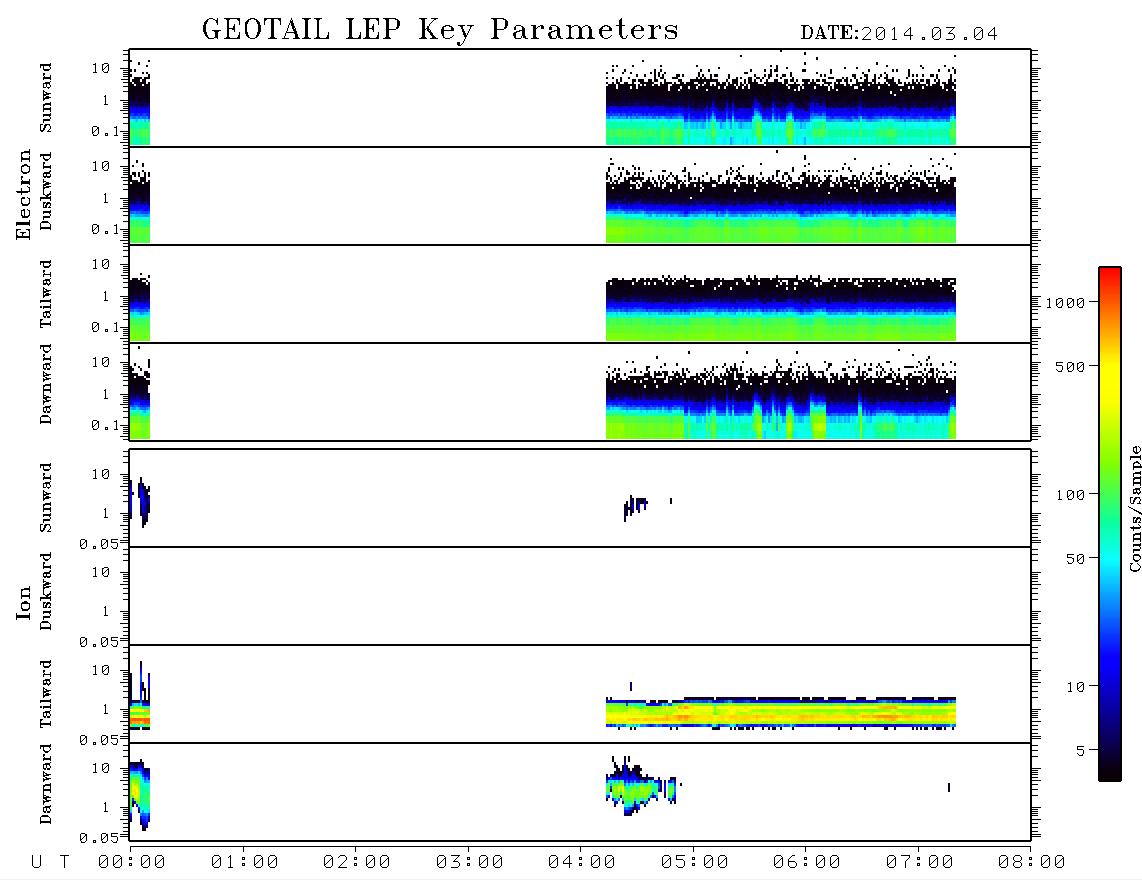This screenshot has width=1142, height=880.
Task: Click the Ion Sunward small data patch near 04:30
Action: [636, 506]
